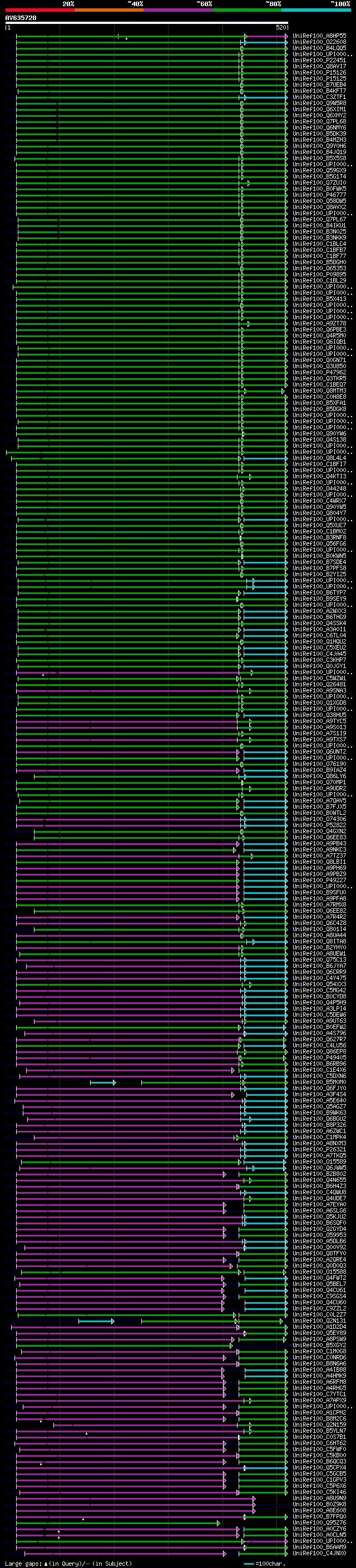This screenshot has height=1568, width=356.
Task: Select label UniRef100_B6THG9
Action: pos(319,617)
